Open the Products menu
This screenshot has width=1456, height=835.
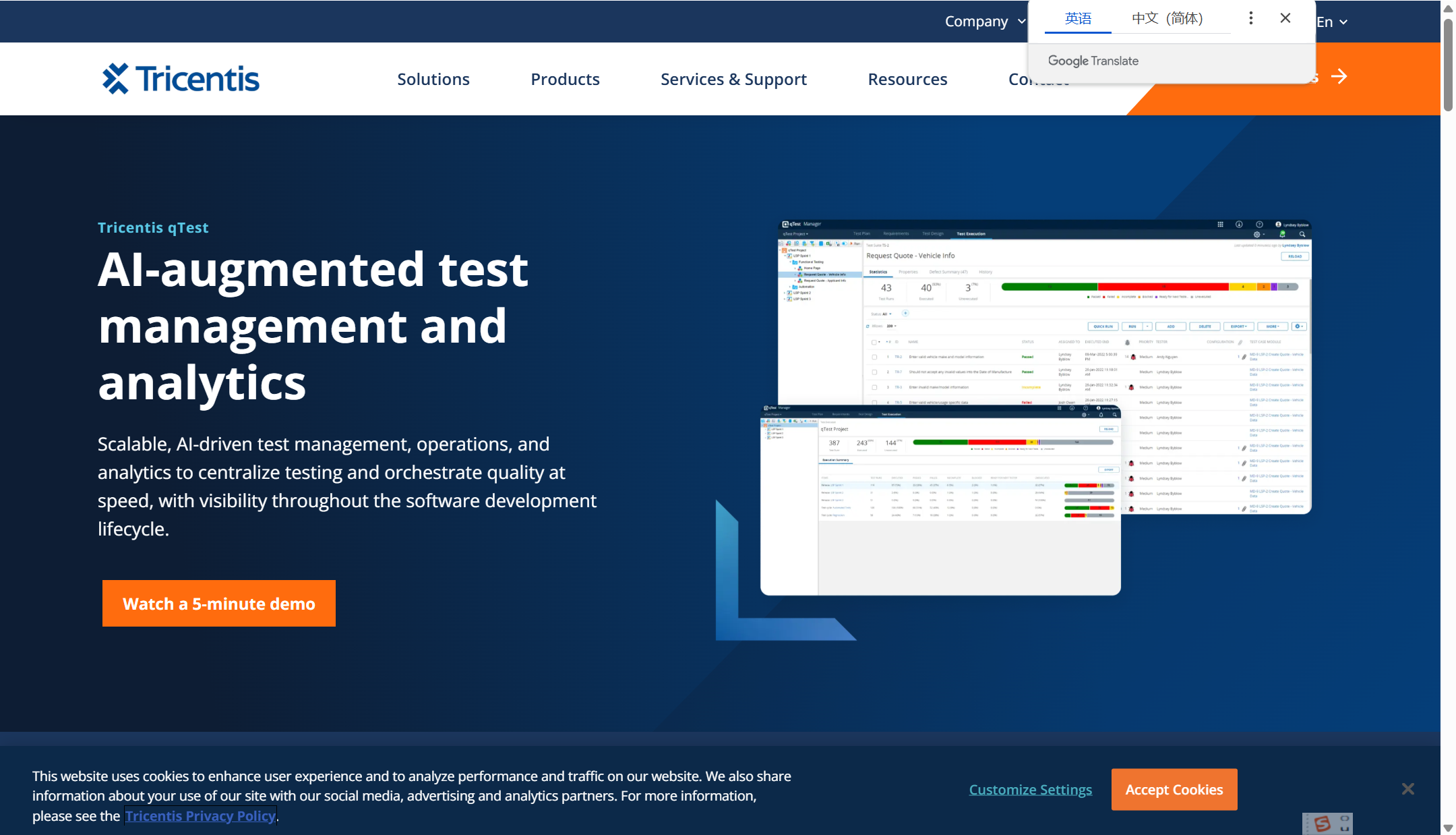pyautogui.click(x=565, y=79)
